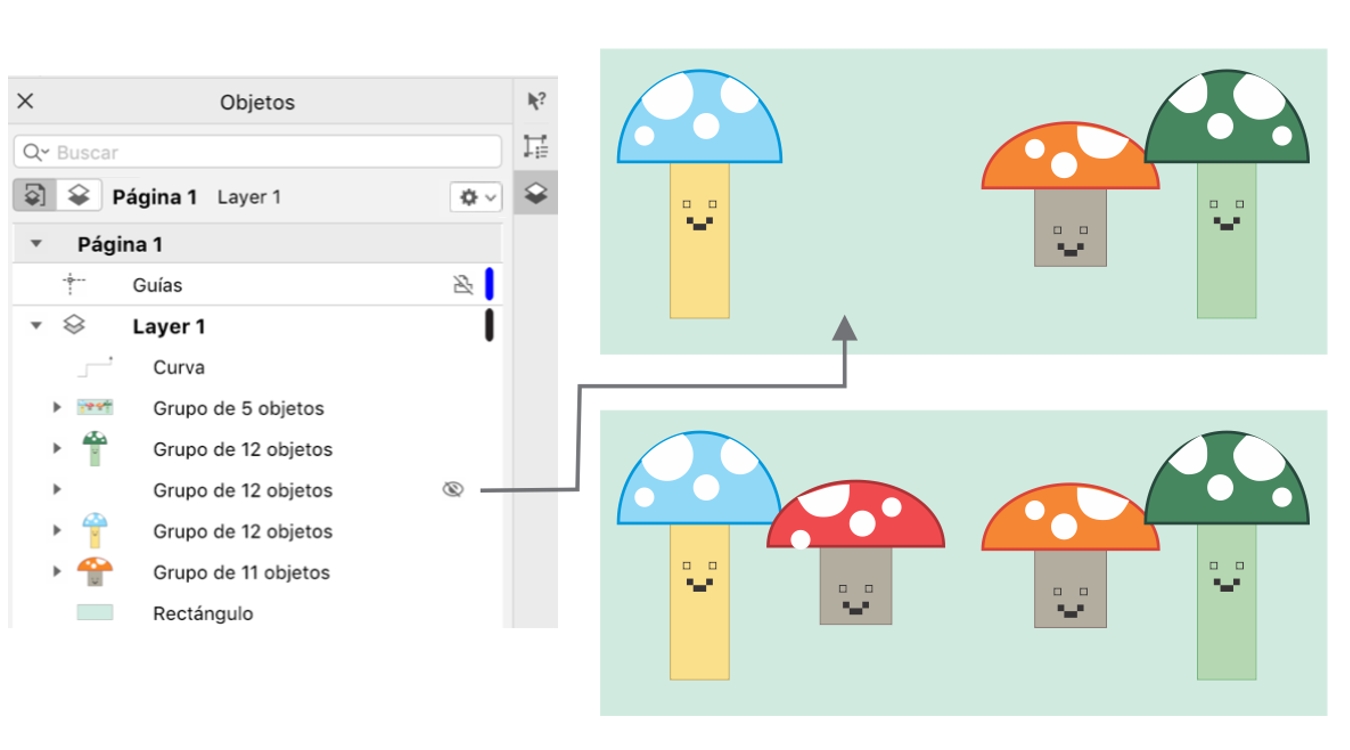Show the hidden Grupo de 12 objetos

[x=453, y=490]
